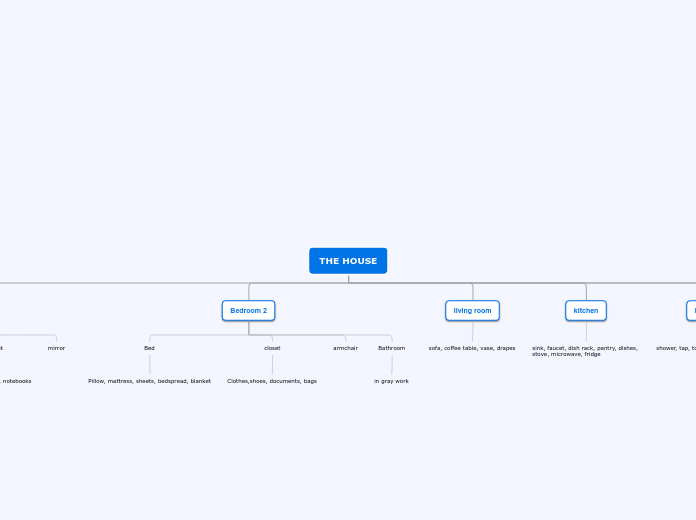
Task: Click the mirror subtopic
Action: [56, 348]
